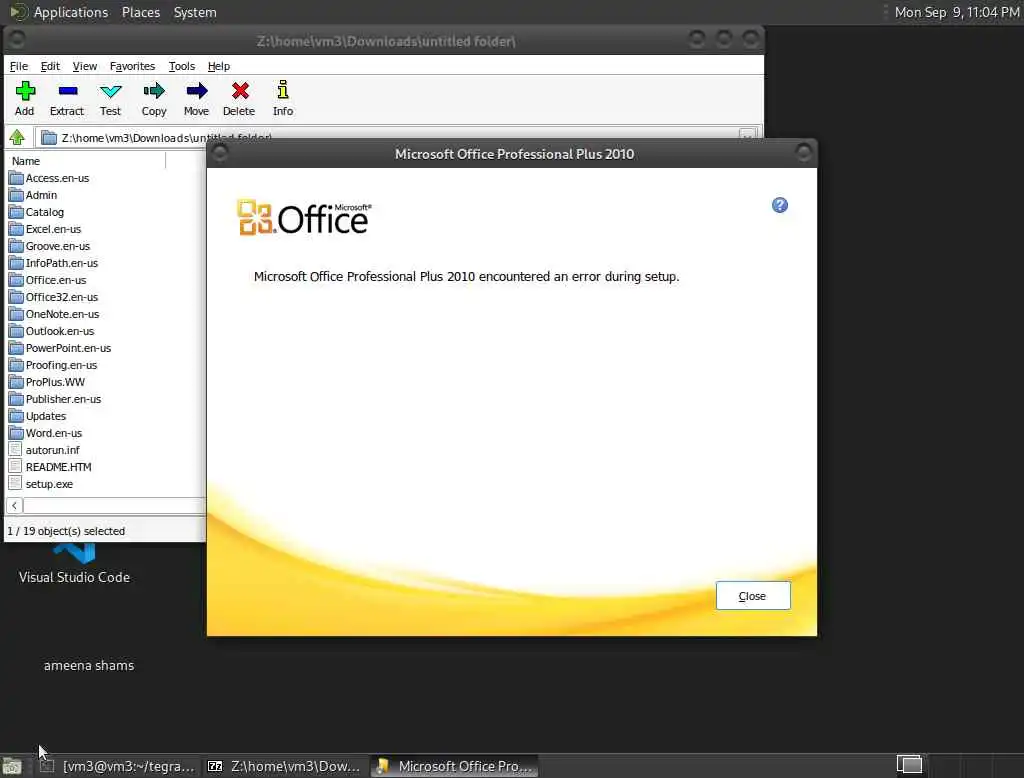Open the Favorites menu
Viewport: 1024px width, 778px height.
pos(132,66)
